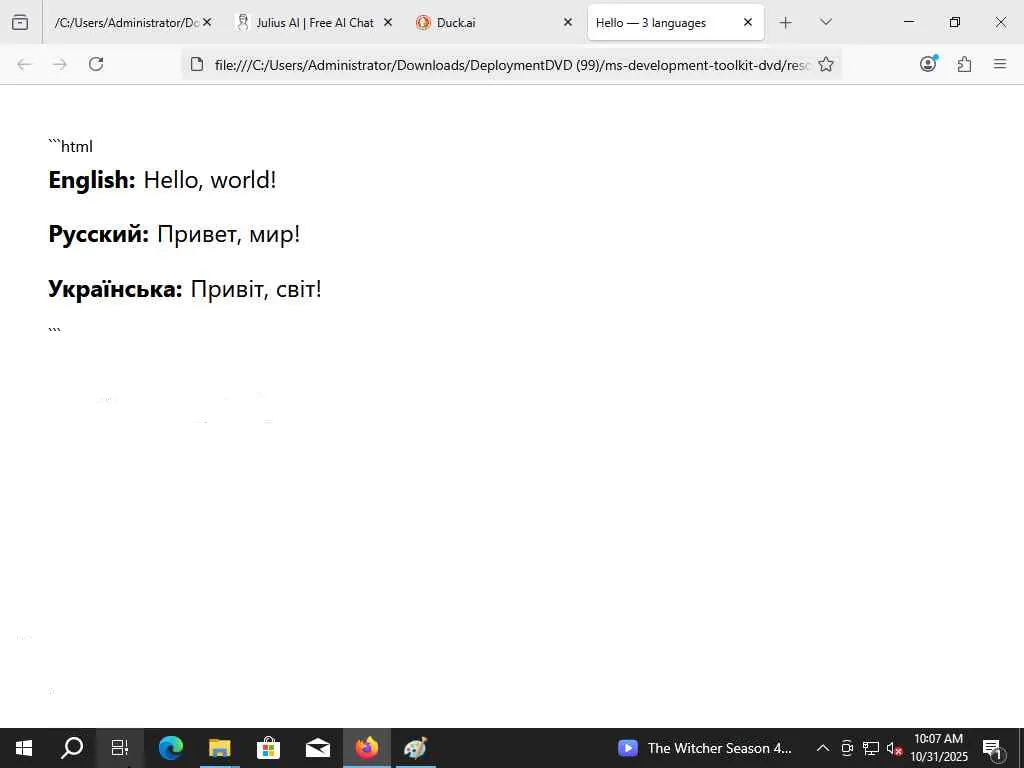
Task: Open a new tab with plus button
Action: [786, 23]
